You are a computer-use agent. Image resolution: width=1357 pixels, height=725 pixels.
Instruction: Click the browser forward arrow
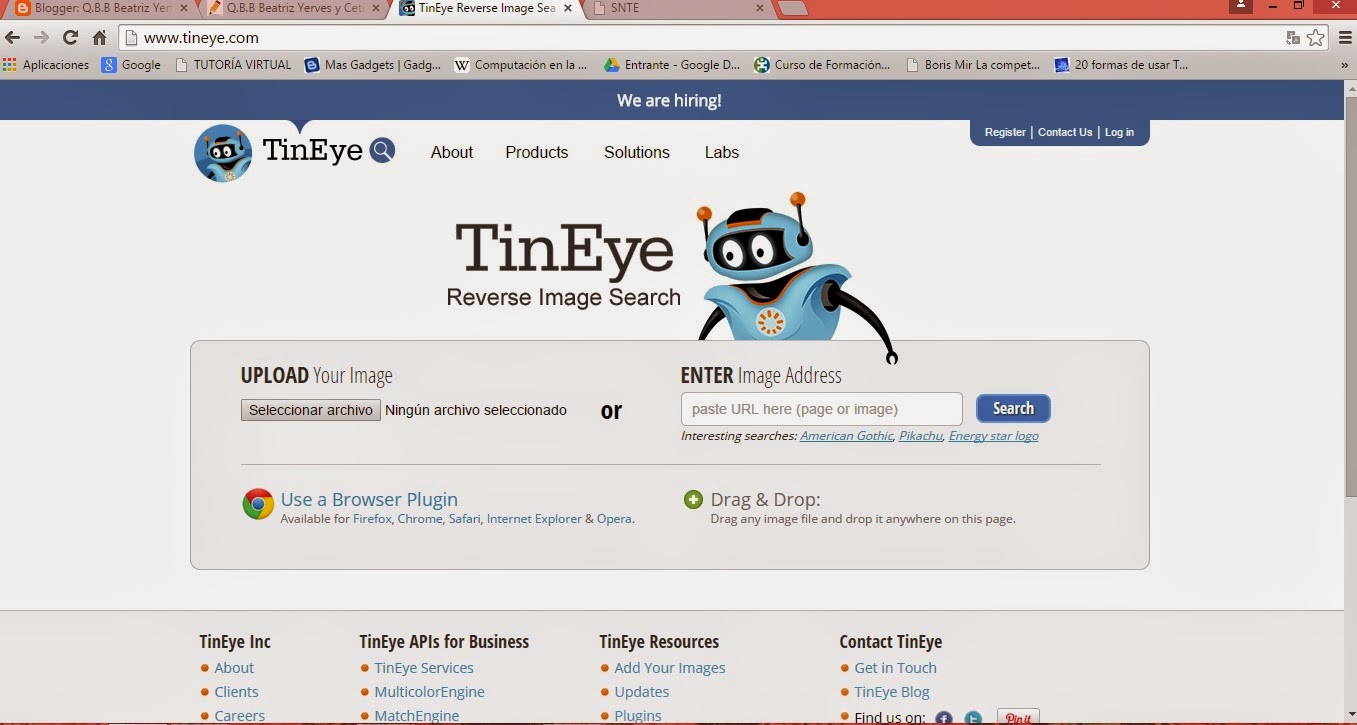pyautogui.click(x=41, y=38)
